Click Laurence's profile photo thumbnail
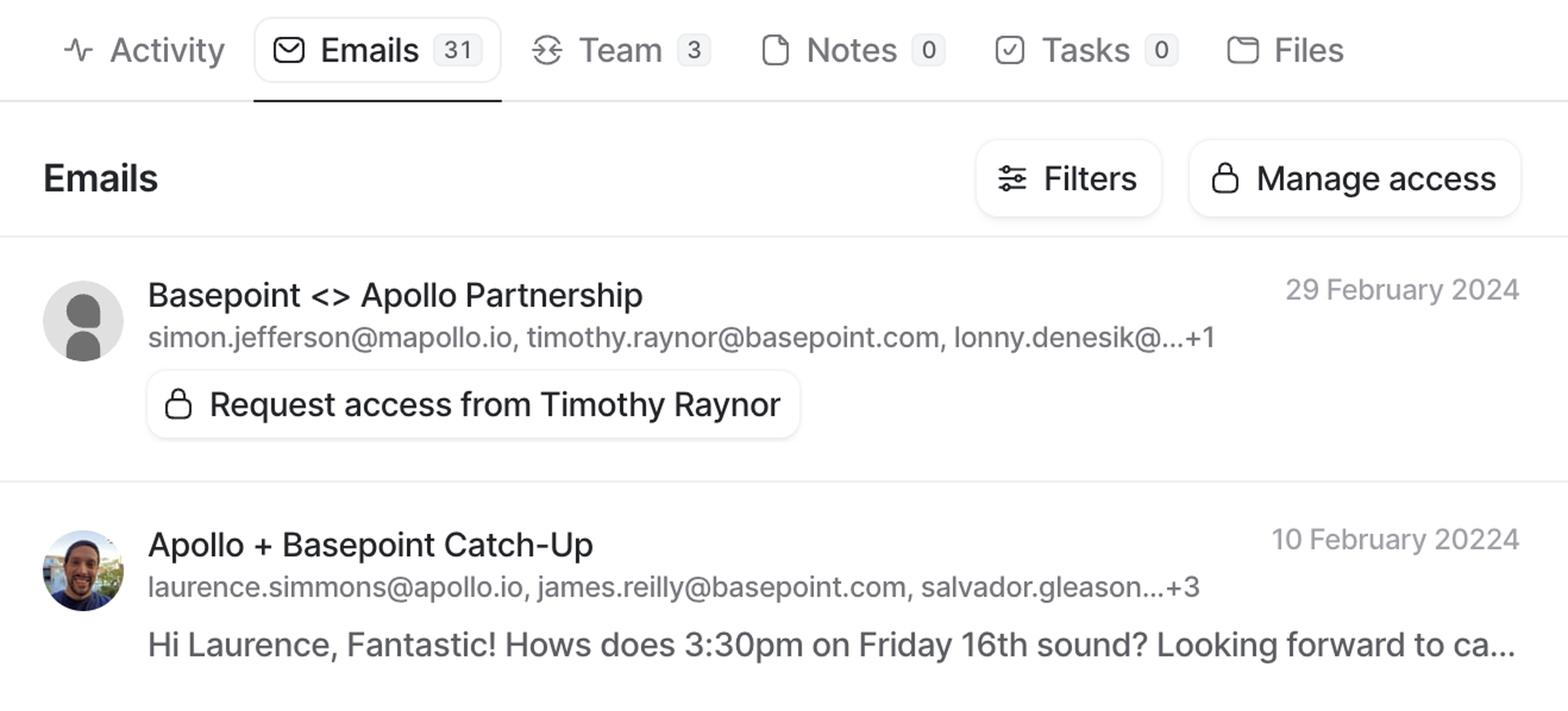1568x711 pixels. tap(83, 571)
